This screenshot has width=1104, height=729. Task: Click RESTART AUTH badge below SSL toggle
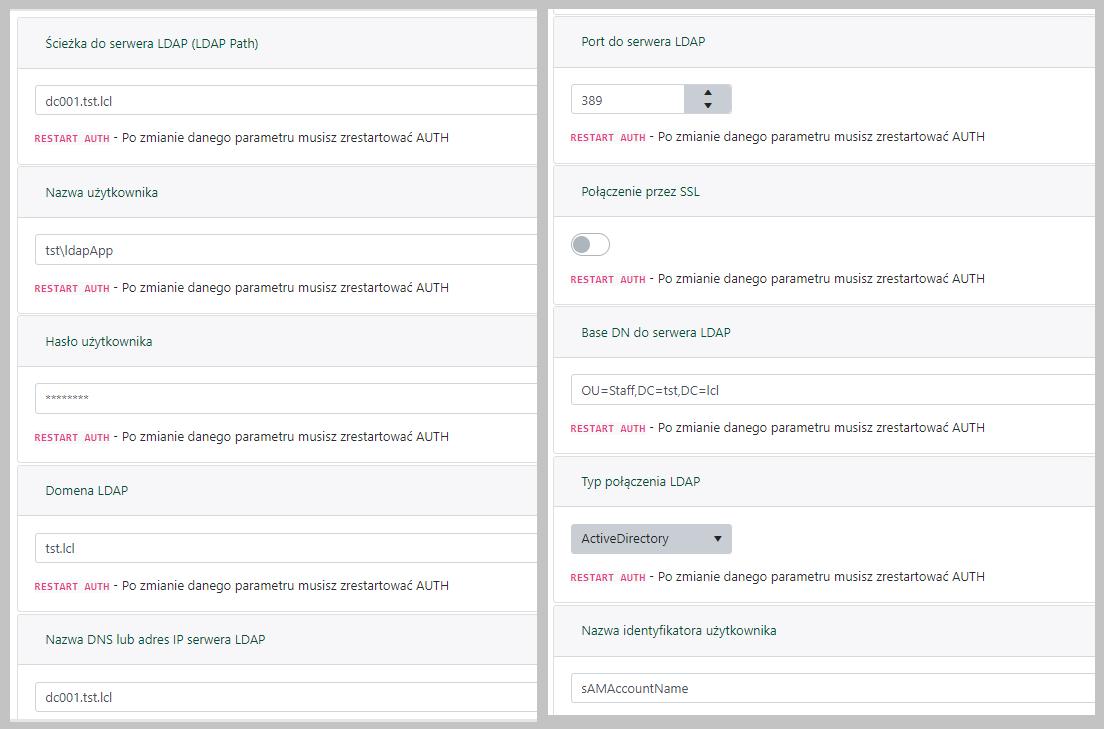[608, 279]
